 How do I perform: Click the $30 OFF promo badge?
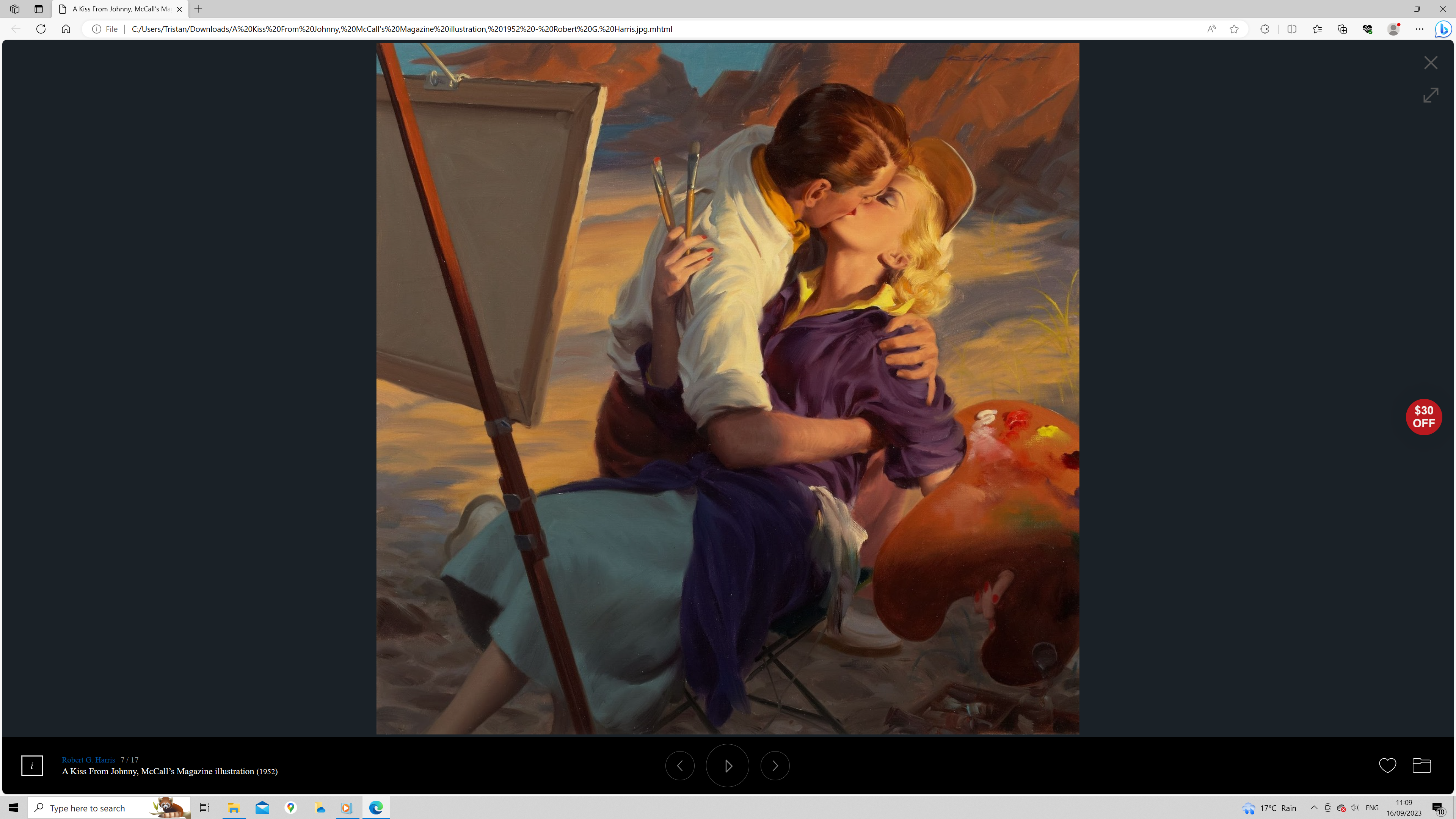[1424, 417]
